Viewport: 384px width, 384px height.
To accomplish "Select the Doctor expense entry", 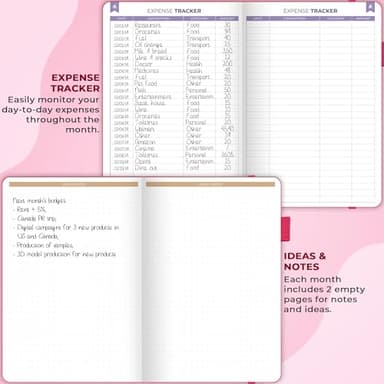I will tap(143, 64).
